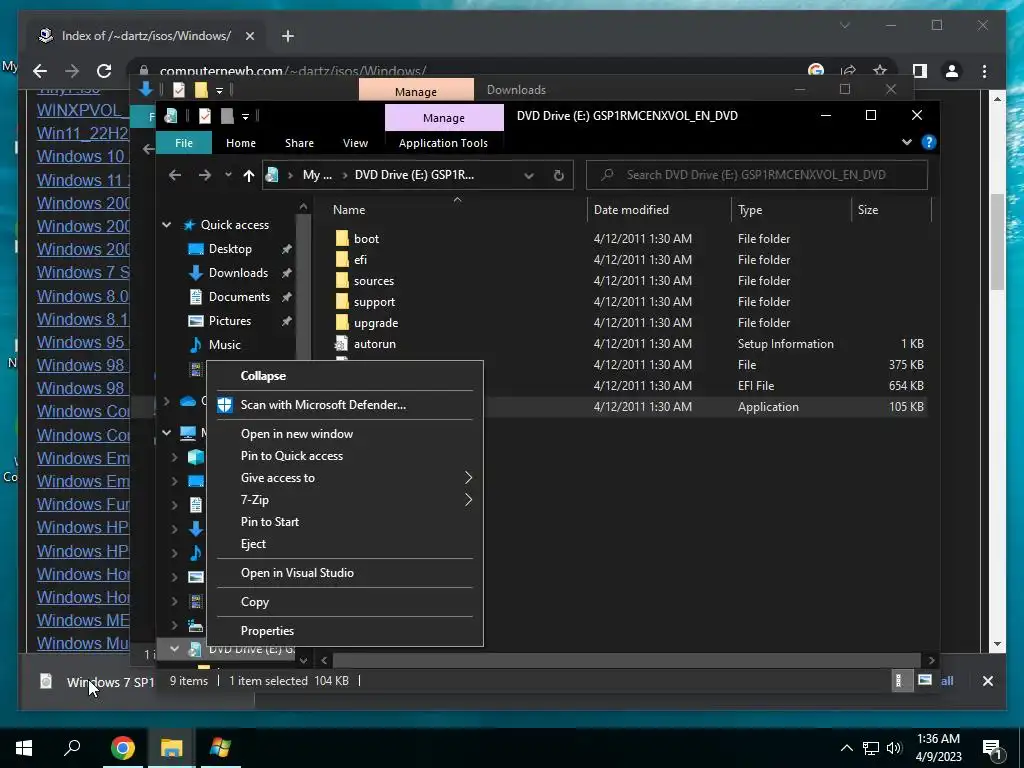Click the Explorer Up arrow button
The width and height of the screenshot is (1024, 768).
tap(248, 175)
